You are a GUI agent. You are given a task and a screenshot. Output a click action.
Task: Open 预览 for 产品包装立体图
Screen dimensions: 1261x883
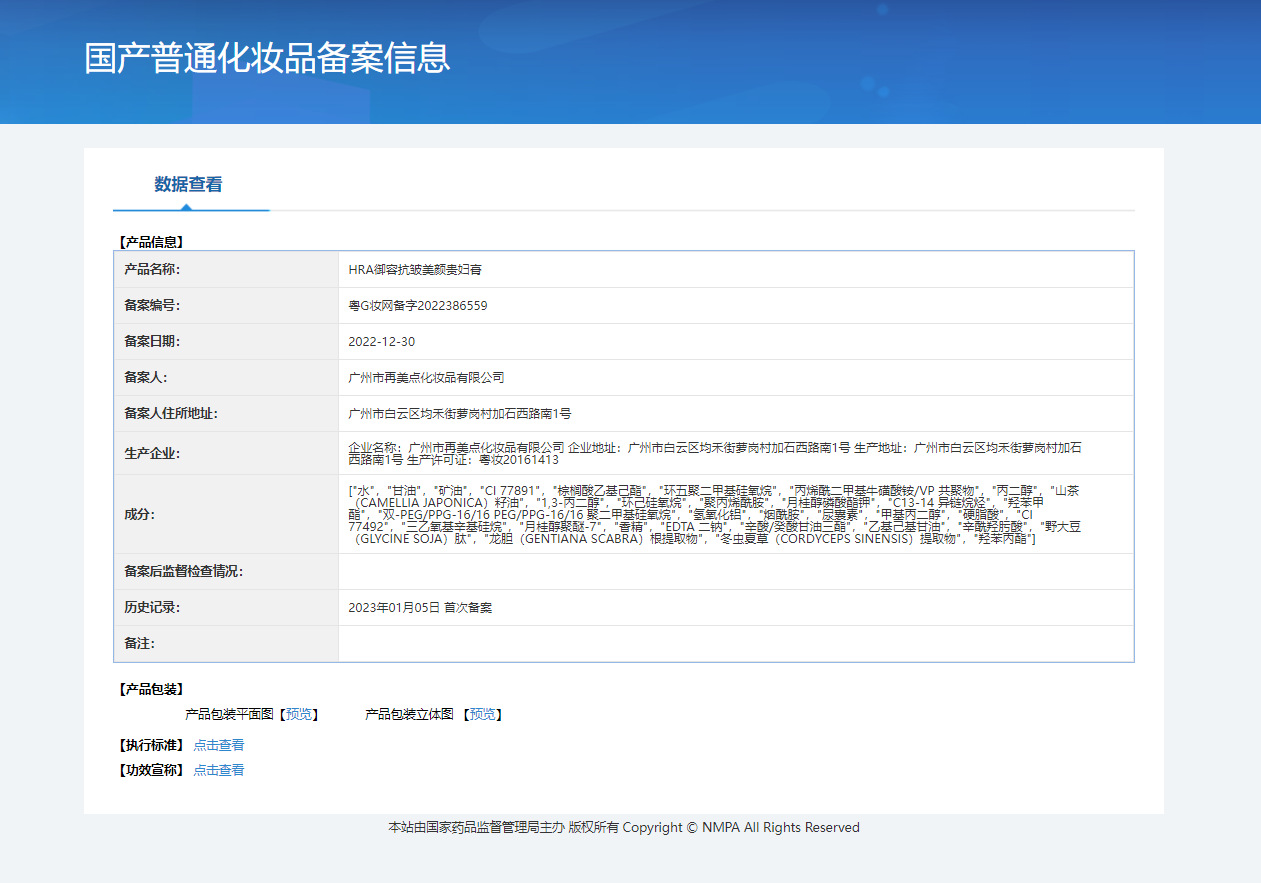click(487, 714)
